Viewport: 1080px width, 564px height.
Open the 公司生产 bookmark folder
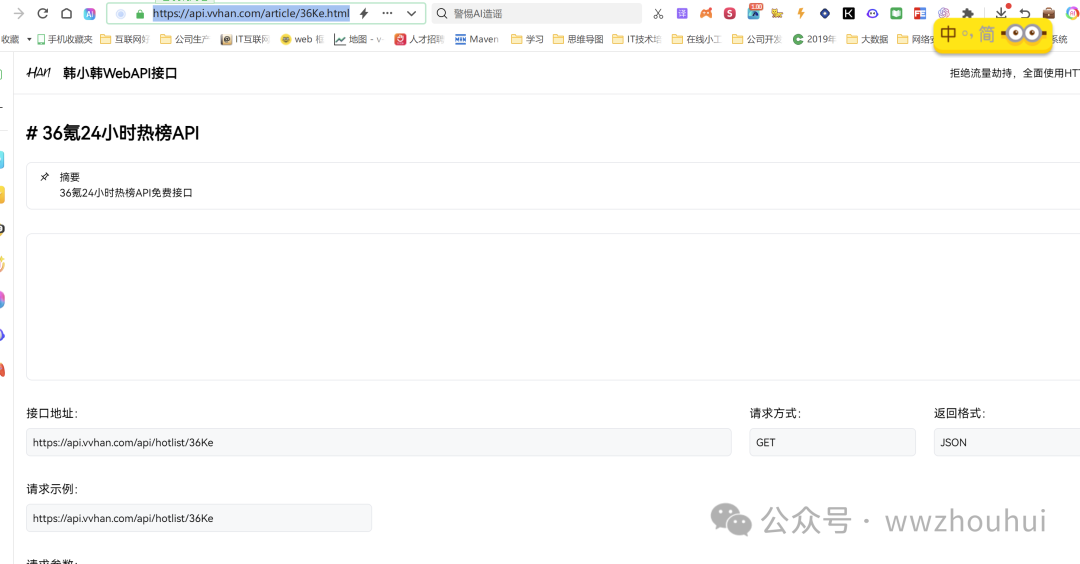(185, 39)
